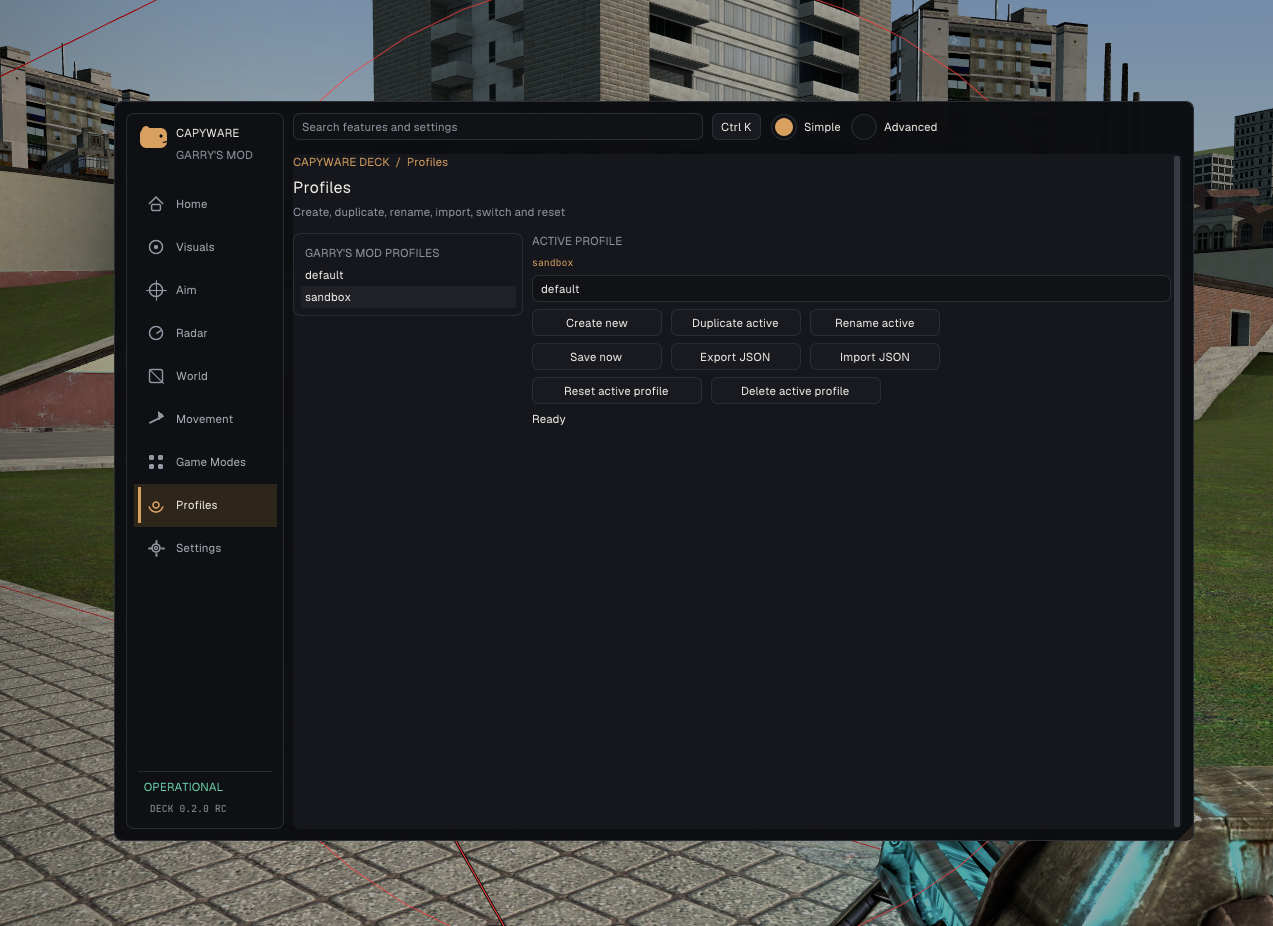The height and width of the screenshot is (926, 1273).
Task: Click the Visuals eye-circle icon
Action: pos(156,247)
